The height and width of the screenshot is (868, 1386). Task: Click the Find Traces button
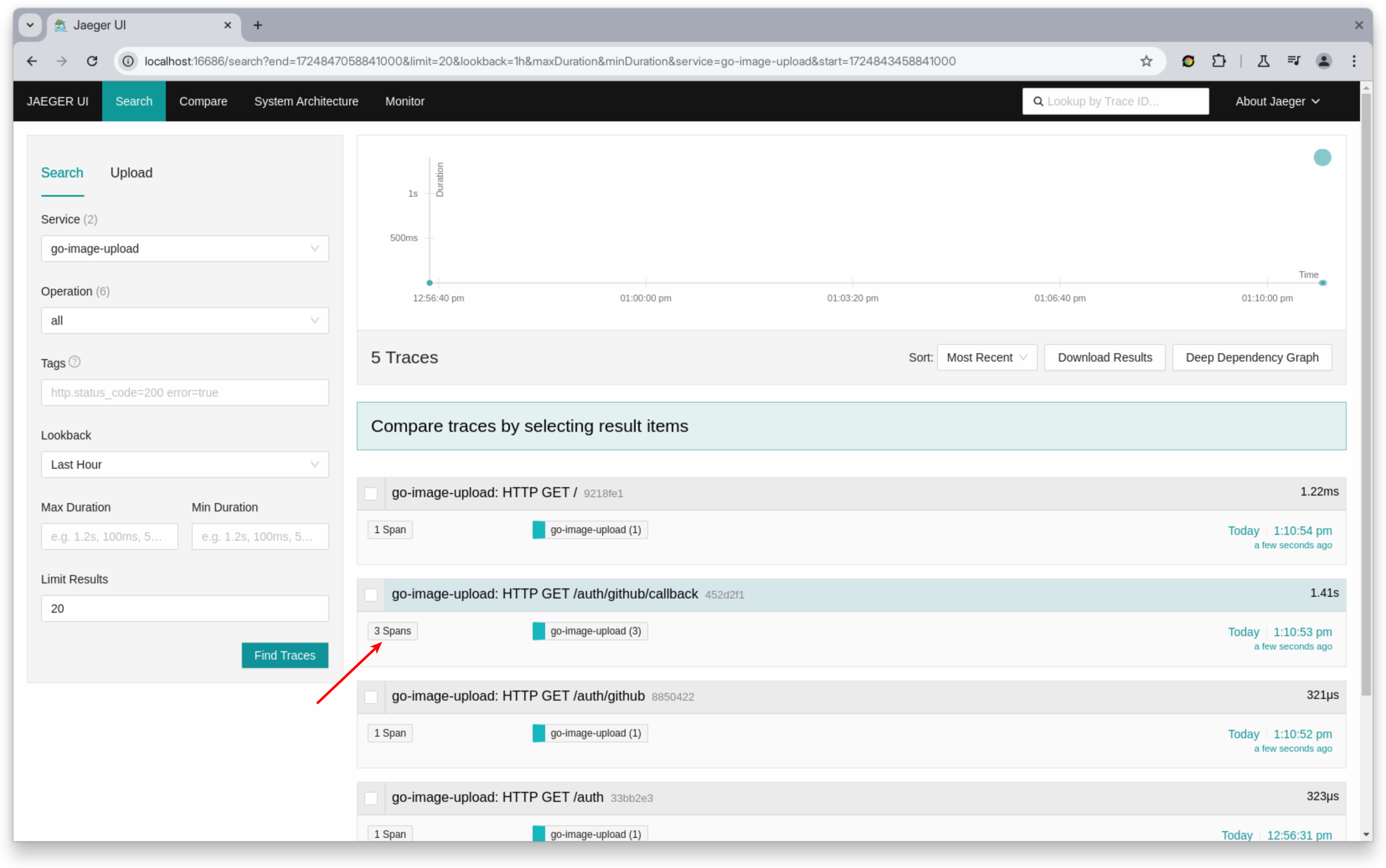(x=284, y=655)
